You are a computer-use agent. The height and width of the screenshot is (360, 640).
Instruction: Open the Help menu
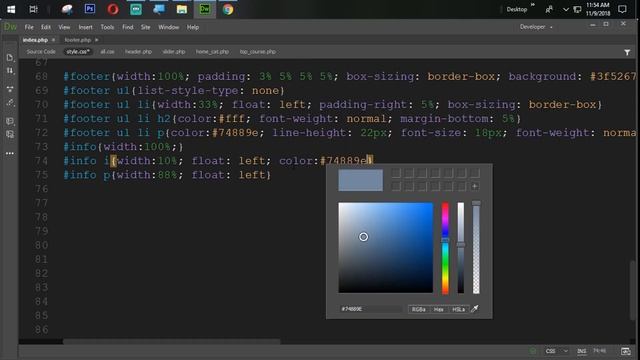tap(193, 27)
